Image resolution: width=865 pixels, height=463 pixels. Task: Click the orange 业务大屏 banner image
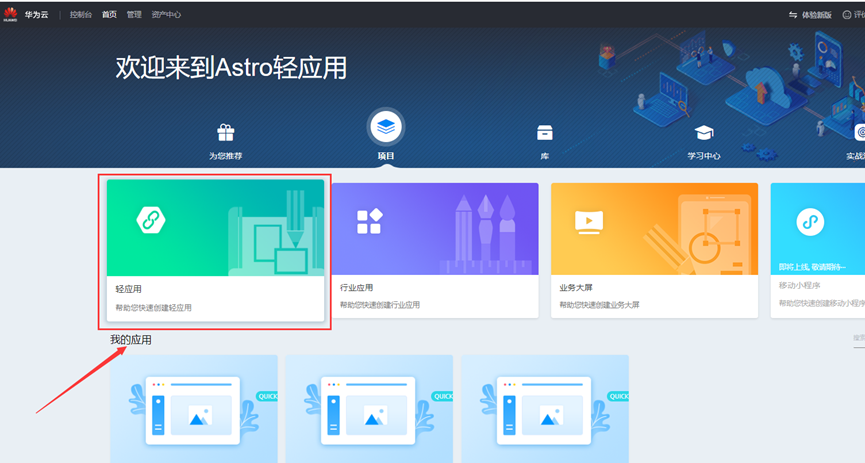pos(654,228)
